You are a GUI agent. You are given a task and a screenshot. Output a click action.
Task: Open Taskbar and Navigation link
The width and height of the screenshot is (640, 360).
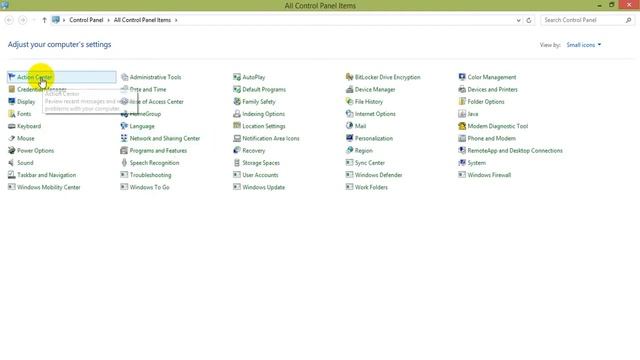[x=47, y=175]
